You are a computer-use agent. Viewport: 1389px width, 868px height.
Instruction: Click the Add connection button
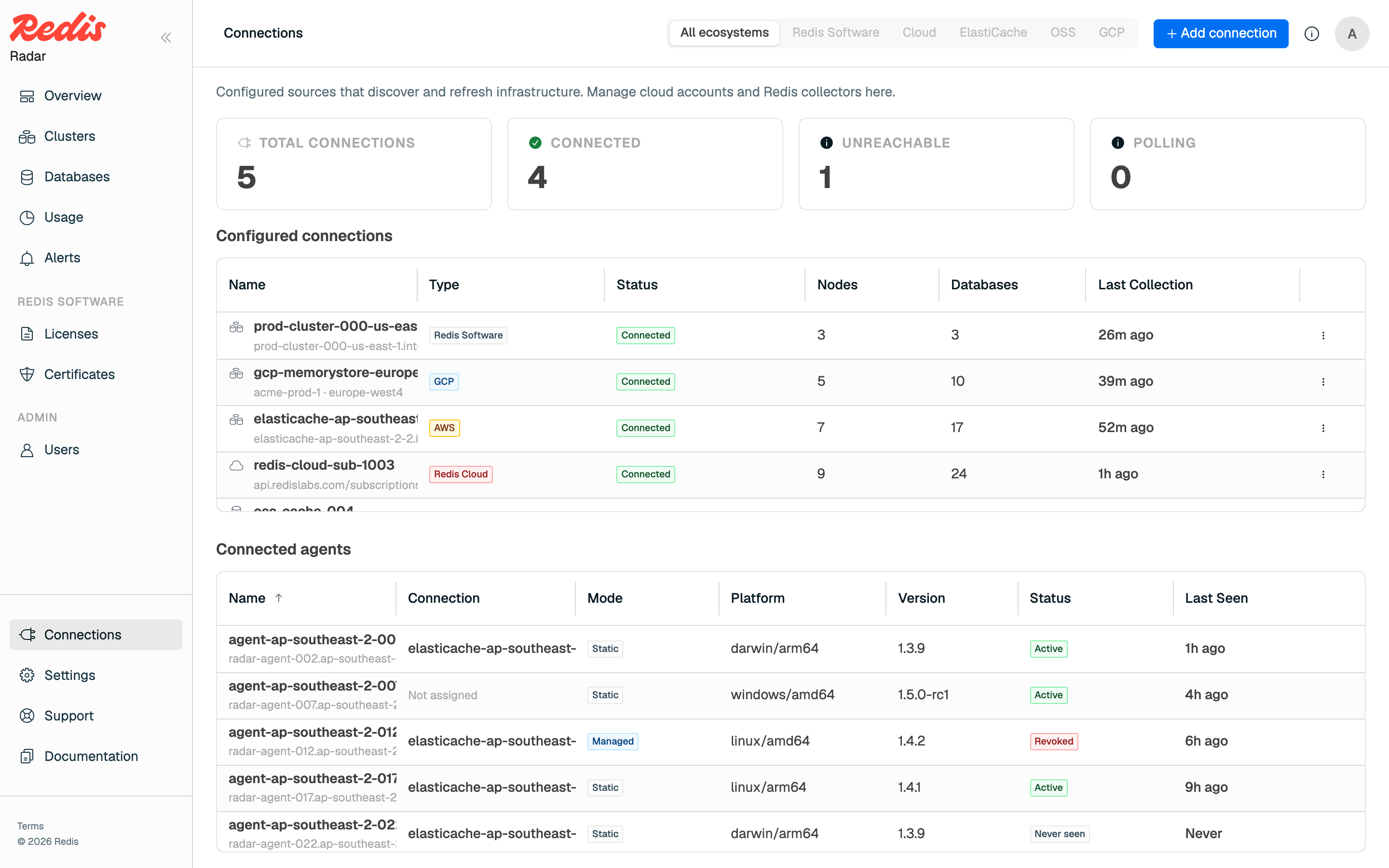coord(1220,34)
